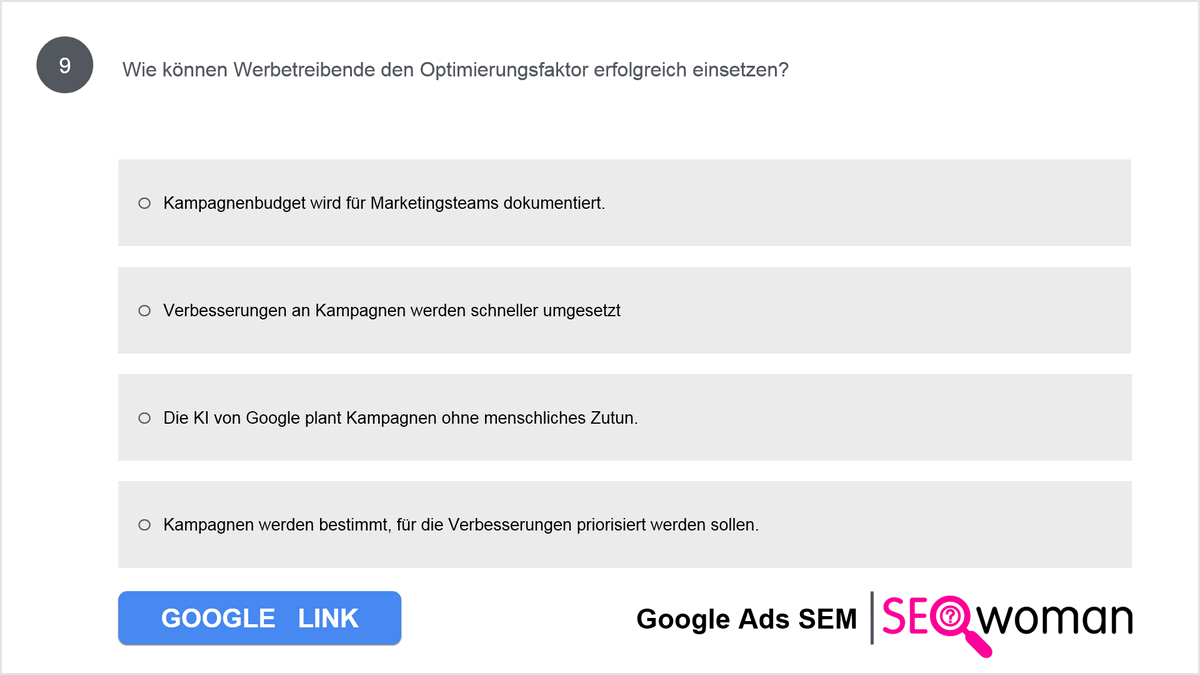Click the word woman in the logo

pos(1056,619)
